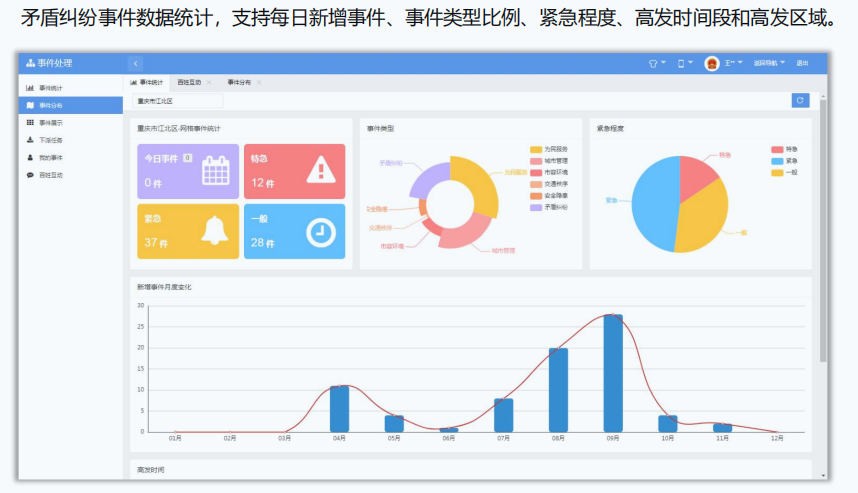
Task: Click the warning triangle on 特急 card
Action: (x=321, y=169)
